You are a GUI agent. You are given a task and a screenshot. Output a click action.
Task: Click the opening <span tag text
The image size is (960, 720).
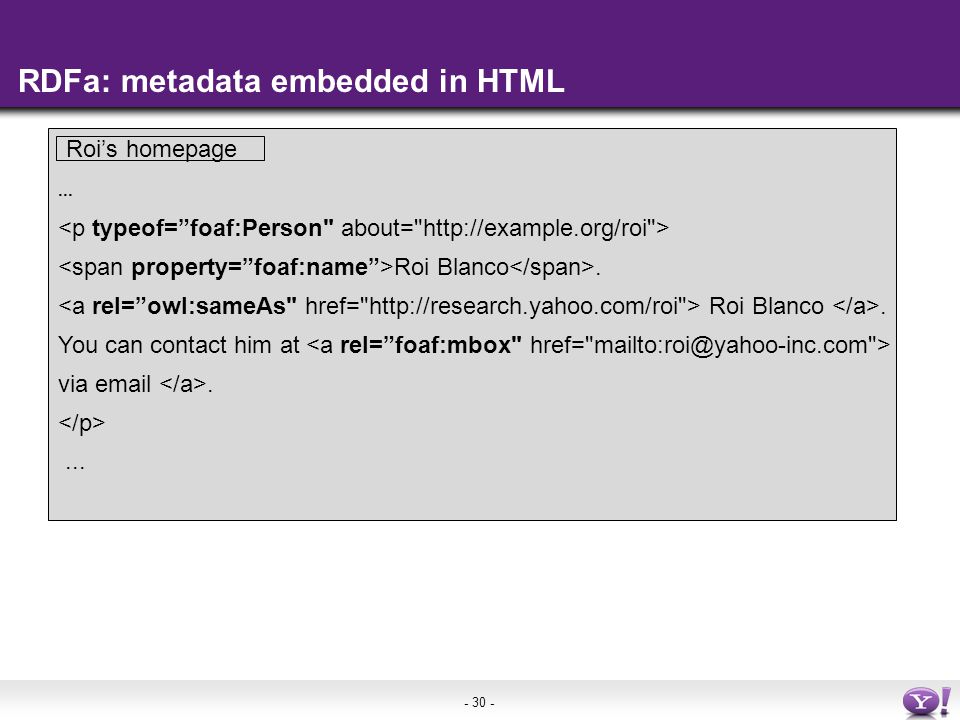91,268
